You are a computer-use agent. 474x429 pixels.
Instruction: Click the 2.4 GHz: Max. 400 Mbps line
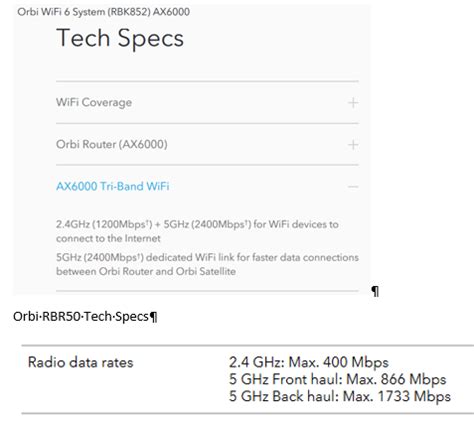[x=309, y=362]
